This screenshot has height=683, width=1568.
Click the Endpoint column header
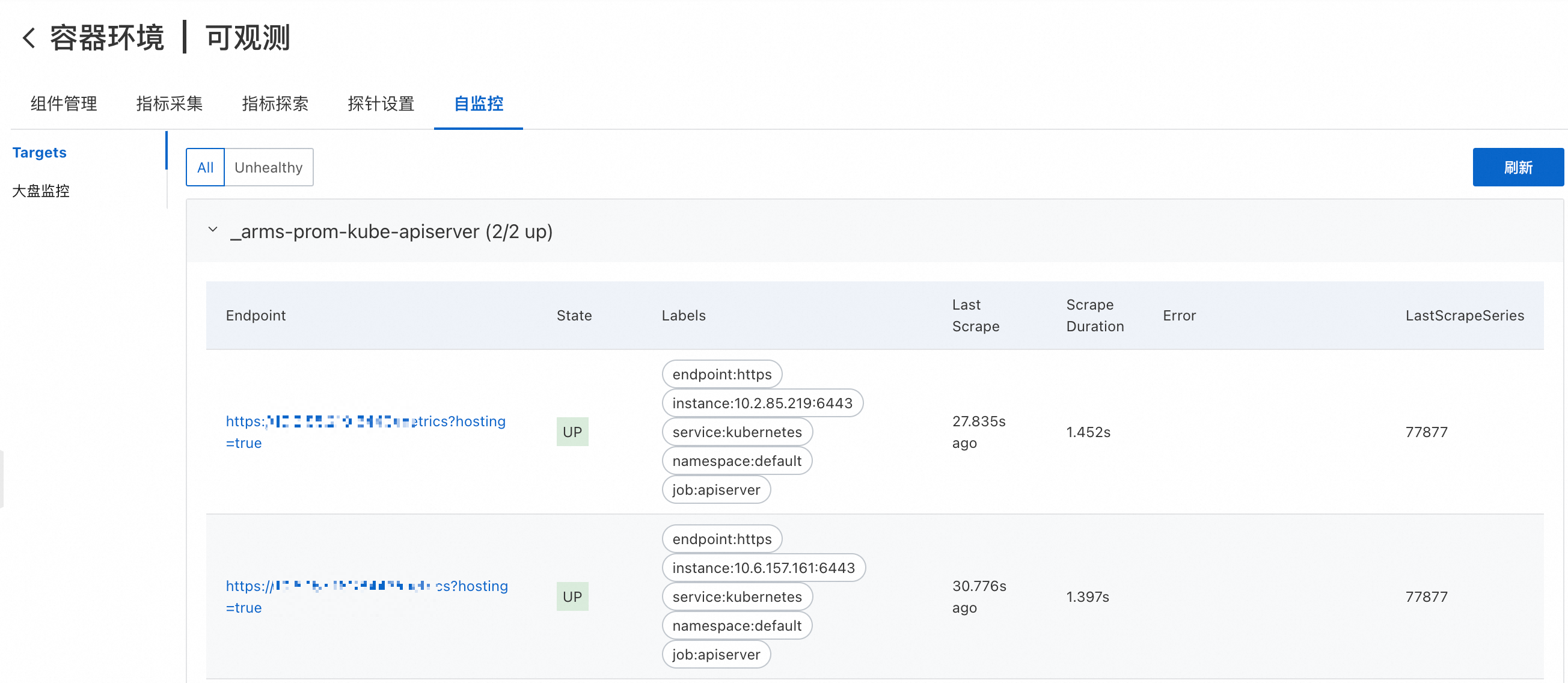pyautogui.click(x=256, y=315)
